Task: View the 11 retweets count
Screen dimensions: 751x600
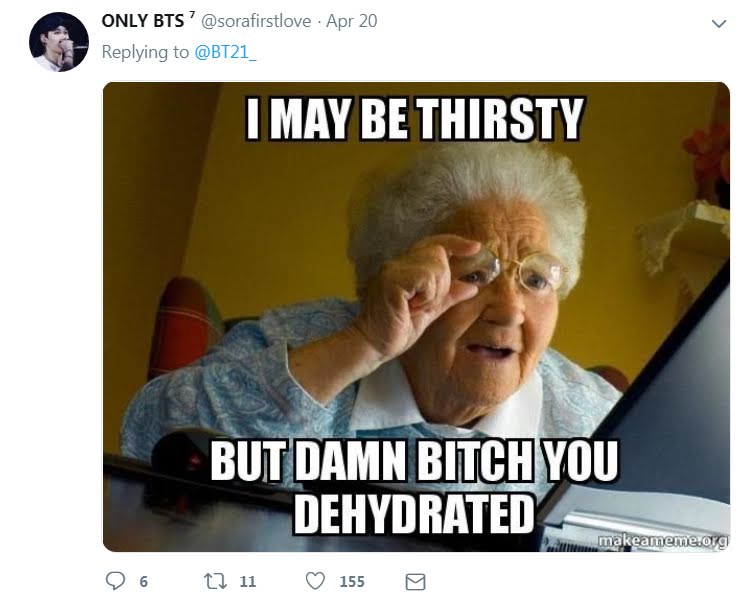Action: (248, 582)
